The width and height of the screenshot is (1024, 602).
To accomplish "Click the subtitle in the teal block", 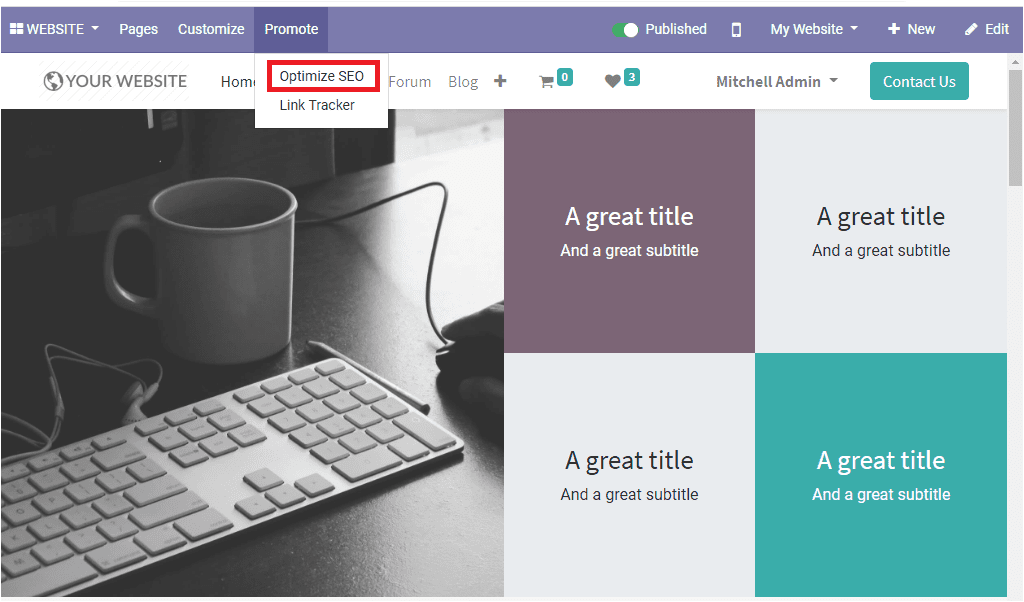I will tap(881, 495).
